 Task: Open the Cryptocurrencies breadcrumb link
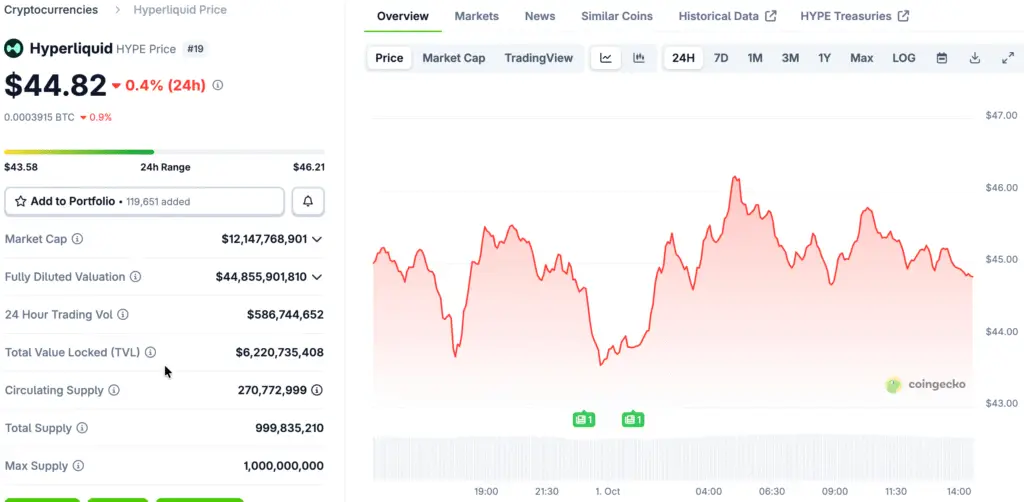click(51, 10)
